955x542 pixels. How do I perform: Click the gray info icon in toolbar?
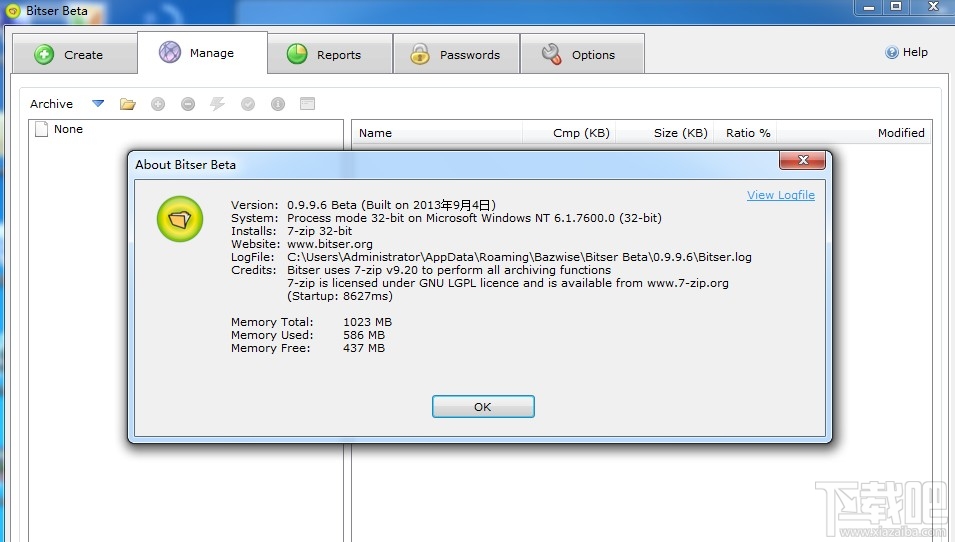[278, 104]
